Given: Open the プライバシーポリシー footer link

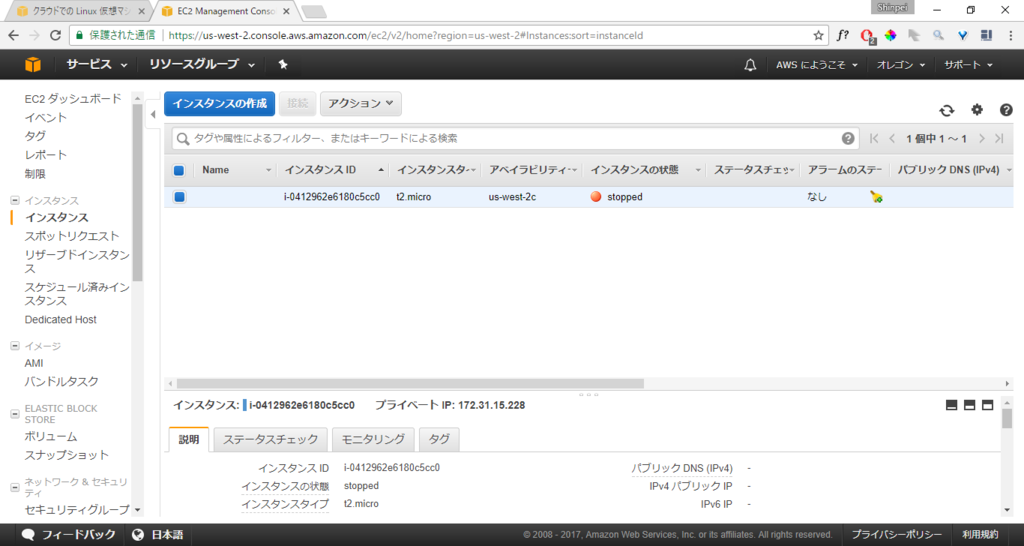Looking at the screenshot, I should 897,534.
